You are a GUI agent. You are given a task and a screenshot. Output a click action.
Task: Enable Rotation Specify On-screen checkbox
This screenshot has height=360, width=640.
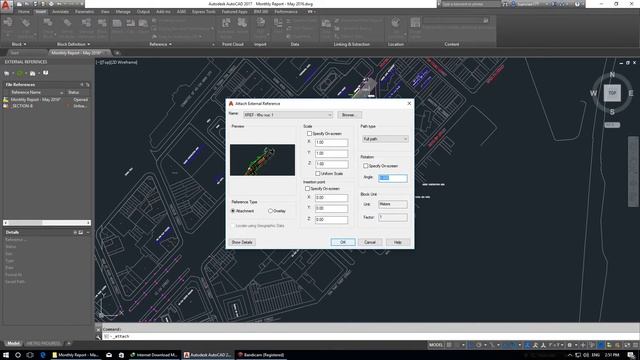(365, 166)
